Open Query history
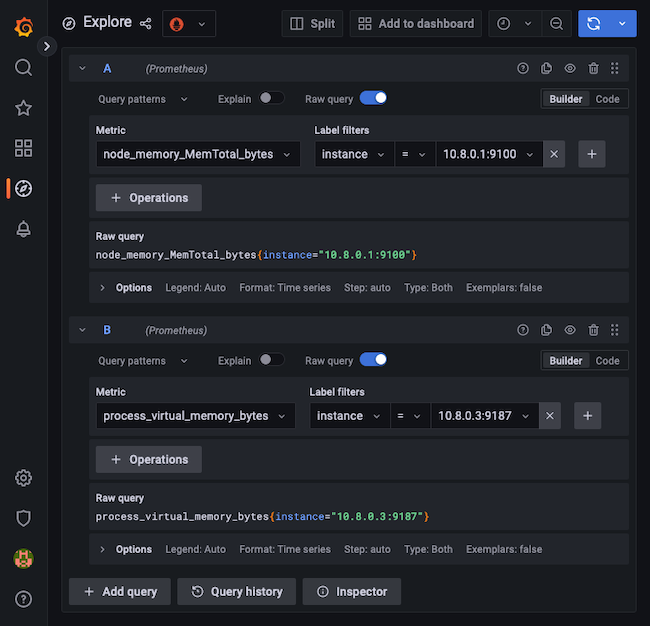Viewport: 650px width, 626px height. tap(237, 591)
